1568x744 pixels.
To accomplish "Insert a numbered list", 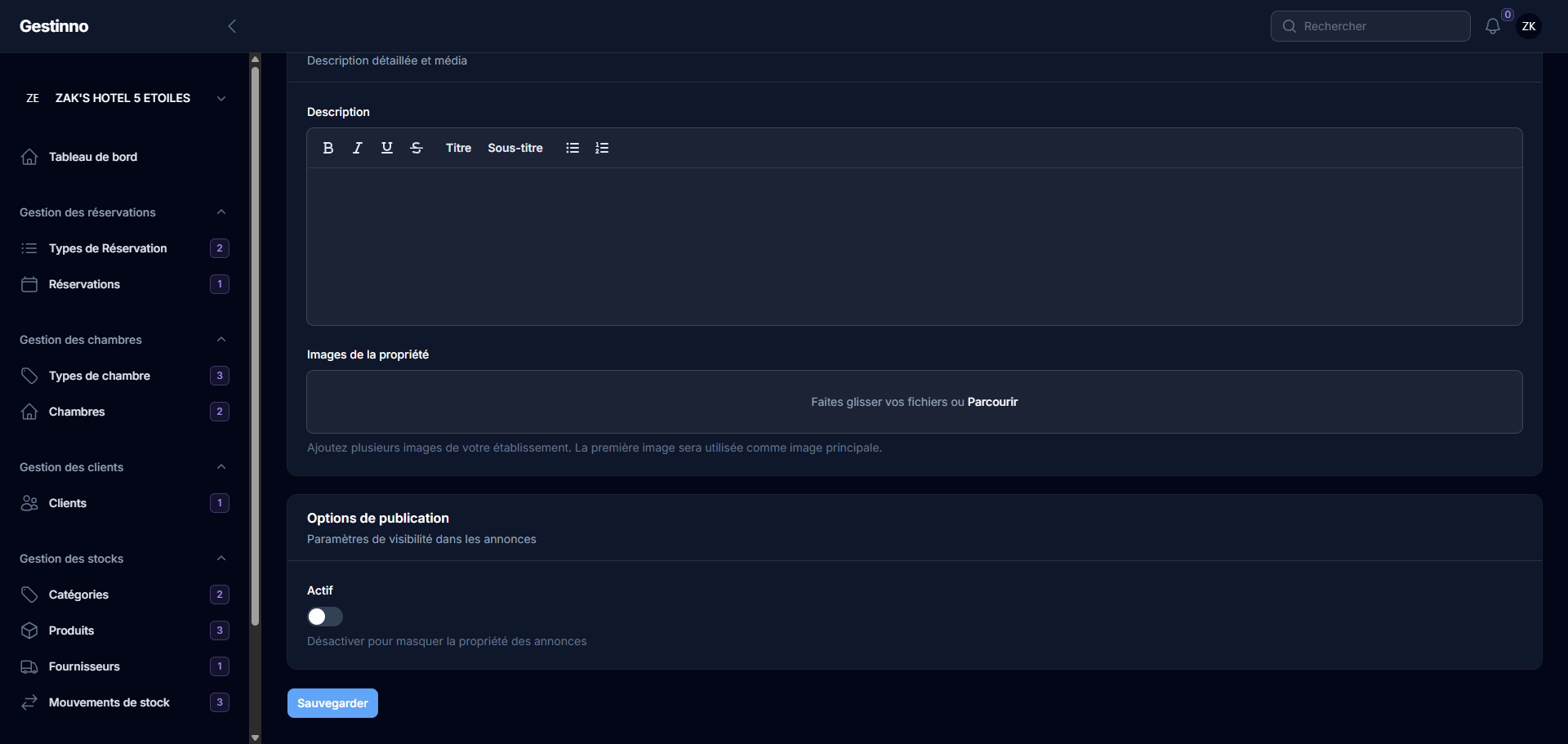I will (602, 148).
